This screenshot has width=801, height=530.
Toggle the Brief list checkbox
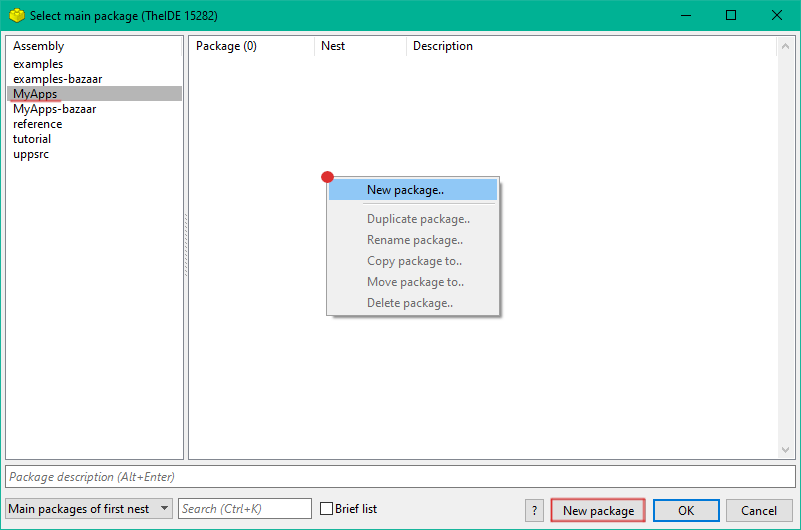[326, 509]
